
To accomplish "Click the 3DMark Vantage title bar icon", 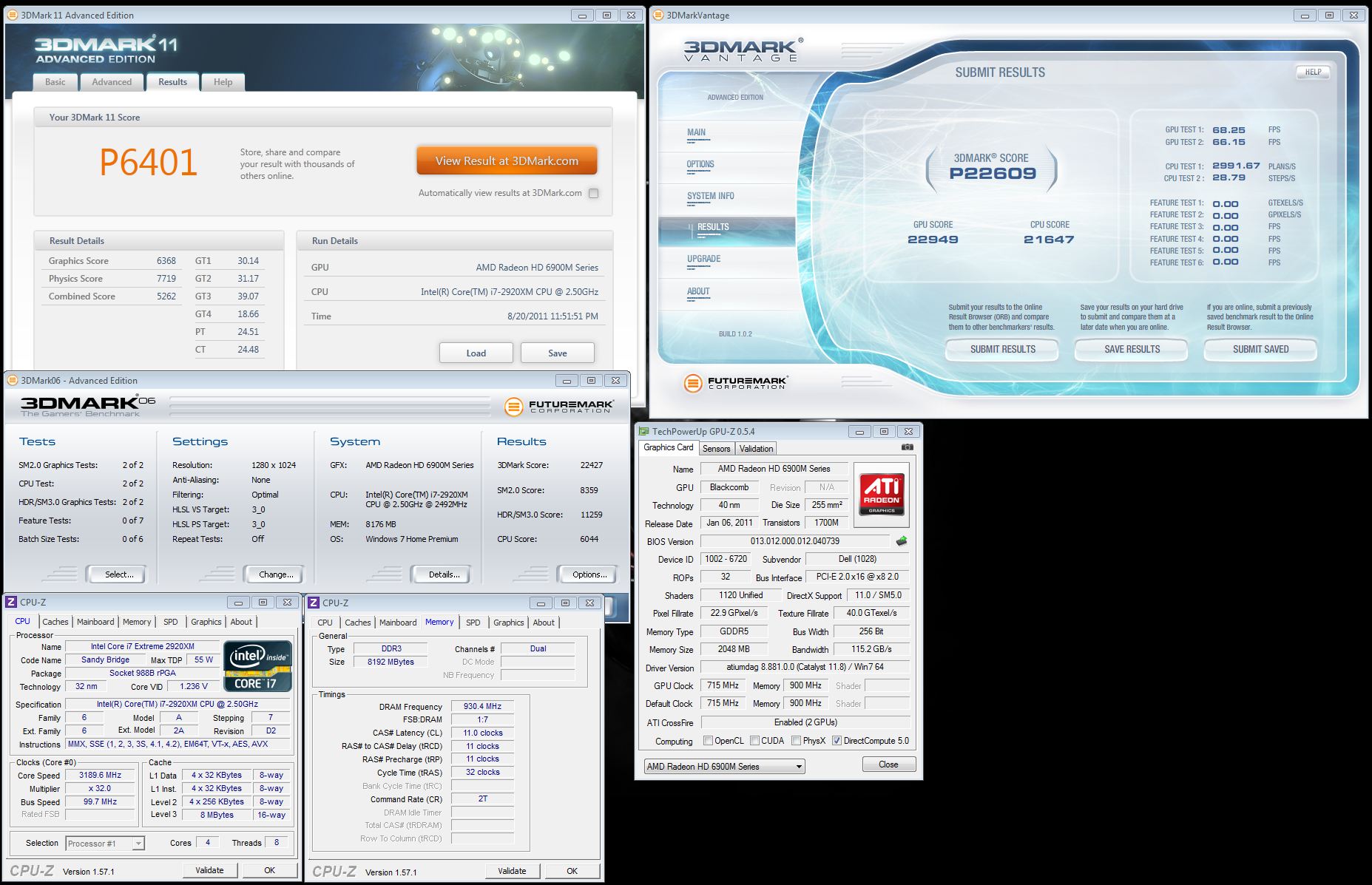I will [658, 15].
